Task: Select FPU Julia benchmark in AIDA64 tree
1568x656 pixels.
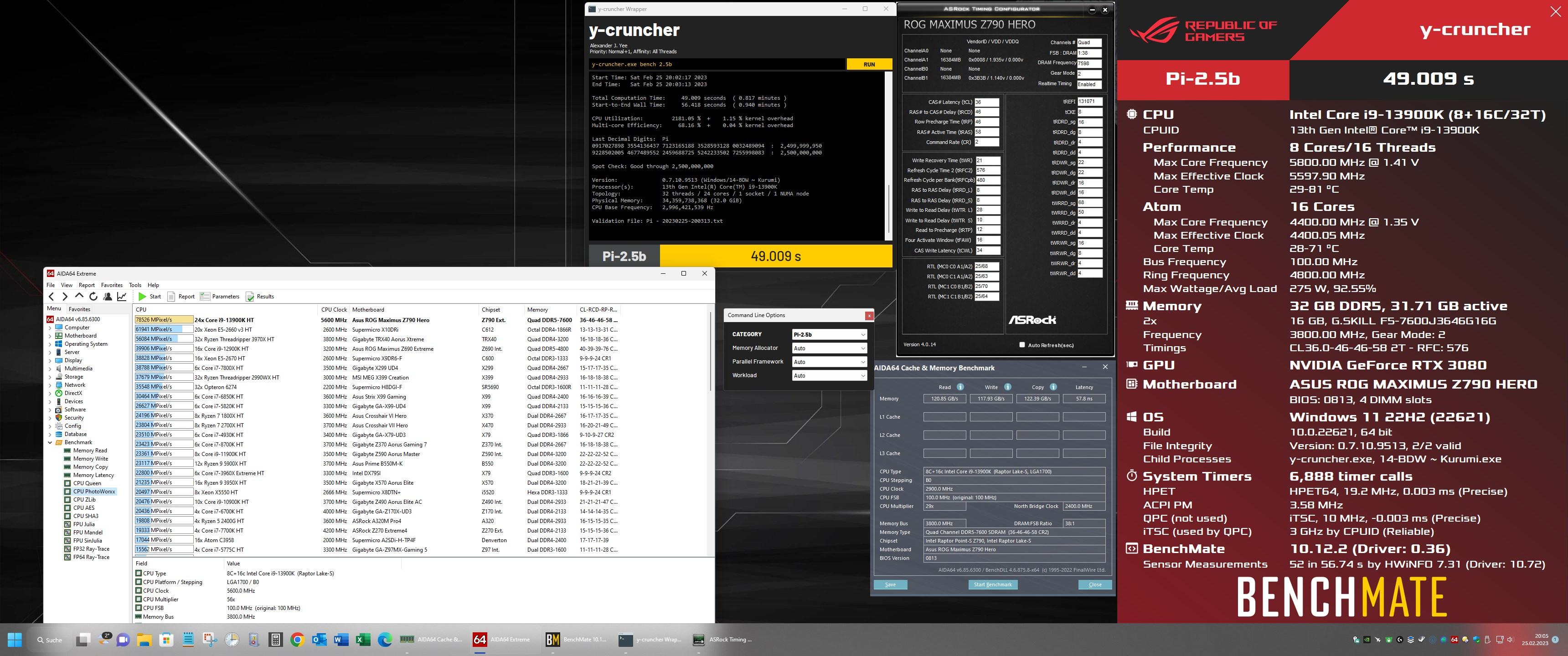Action: point(84,524)
